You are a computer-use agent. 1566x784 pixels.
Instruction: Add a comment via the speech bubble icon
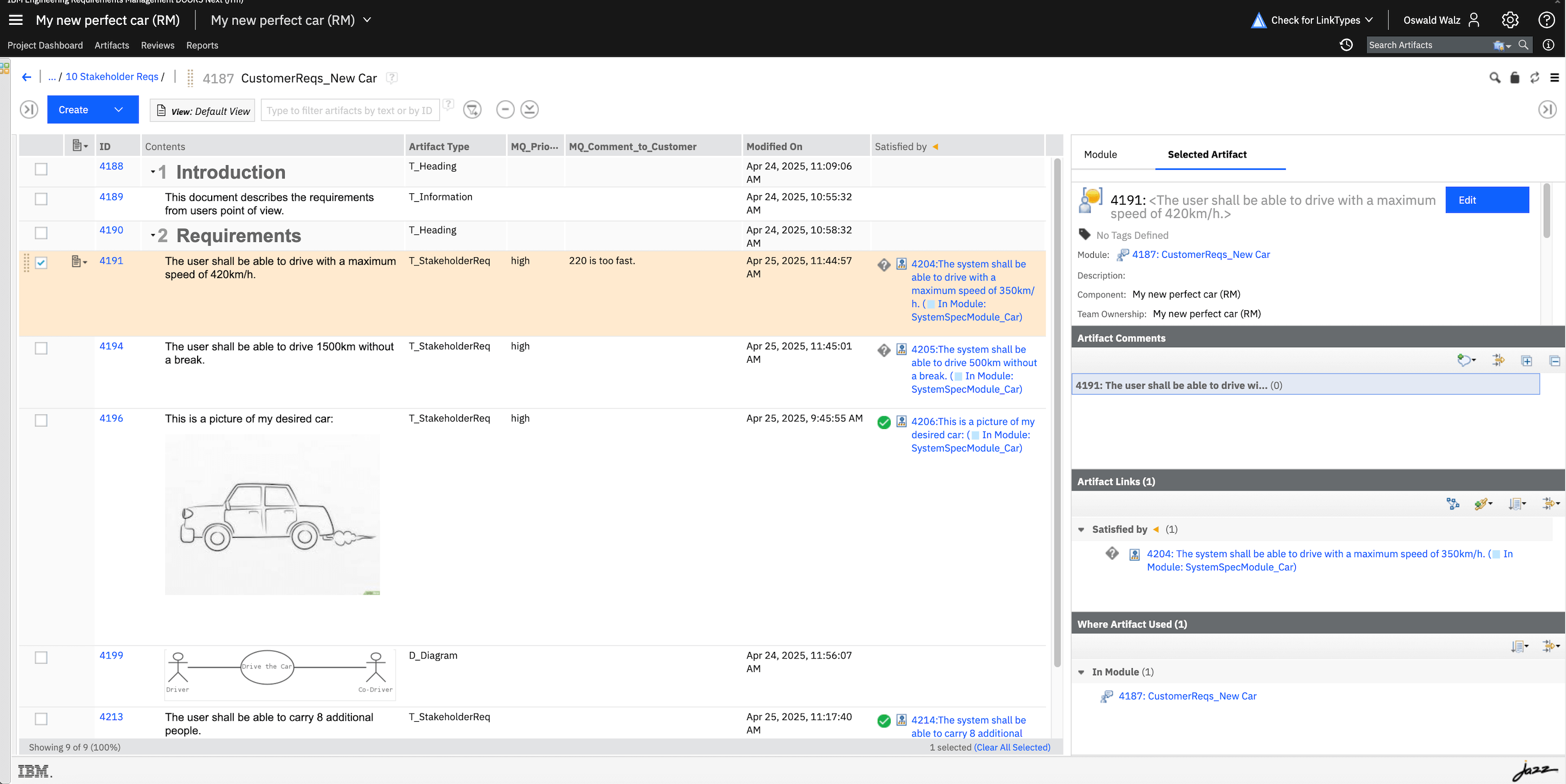1465,361
